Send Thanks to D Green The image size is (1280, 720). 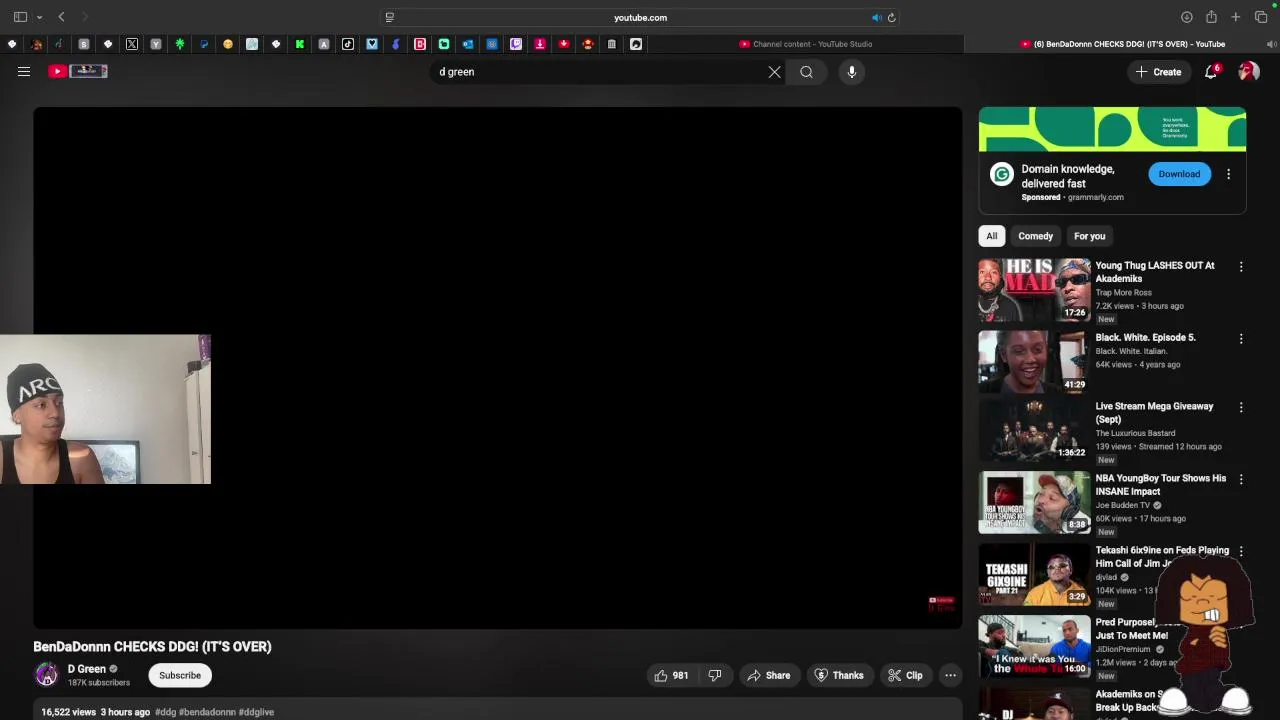click(838, 675)
